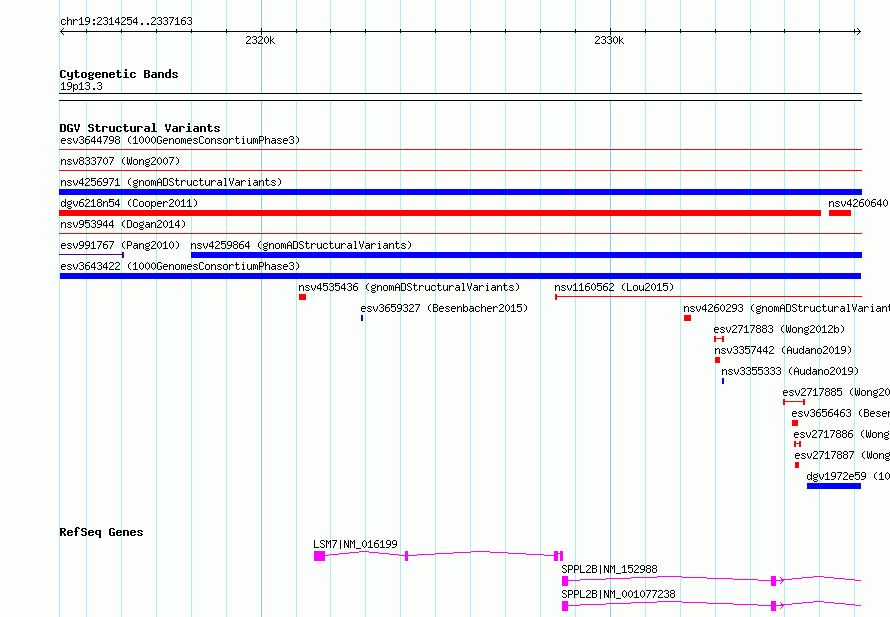Click the esv3656463 red variant block
Viewport: 890px width, 617px height.
click(795, 423)
